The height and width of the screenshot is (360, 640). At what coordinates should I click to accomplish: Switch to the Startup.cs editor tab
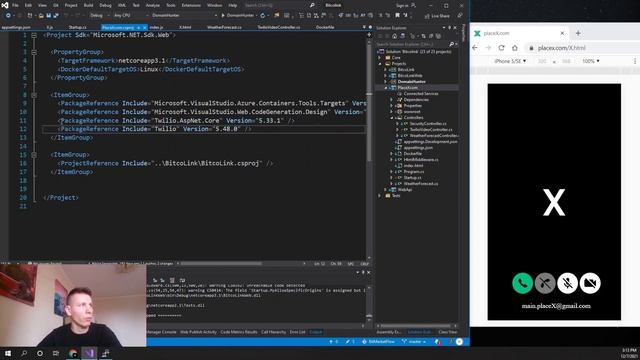[x=78, y=27]
